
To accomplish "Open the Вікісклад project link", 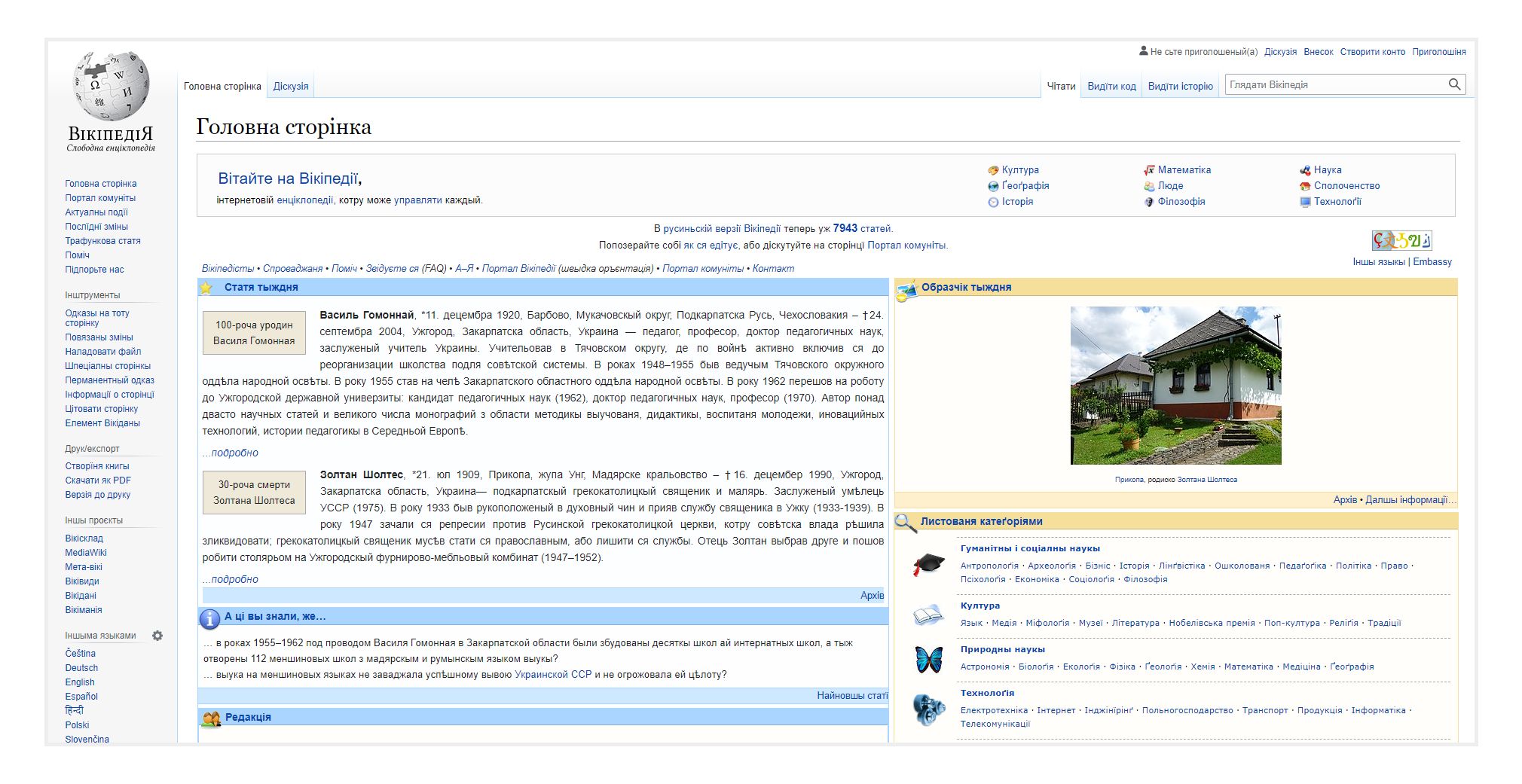I will pos(84,538).
